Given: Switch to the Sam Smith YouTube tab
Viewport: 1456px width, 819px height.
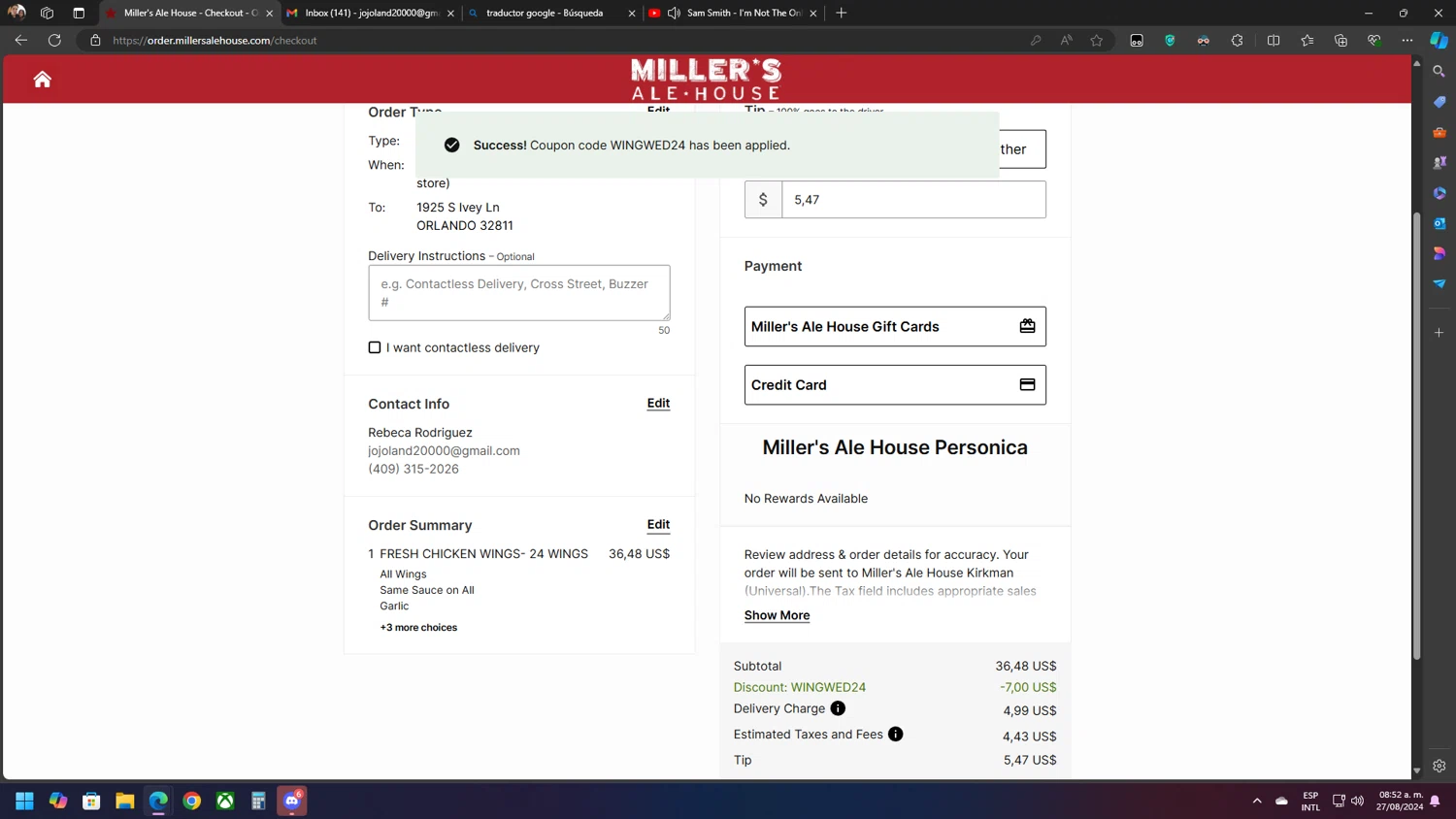Looking at the screenshot, I should tap(733, 13).
